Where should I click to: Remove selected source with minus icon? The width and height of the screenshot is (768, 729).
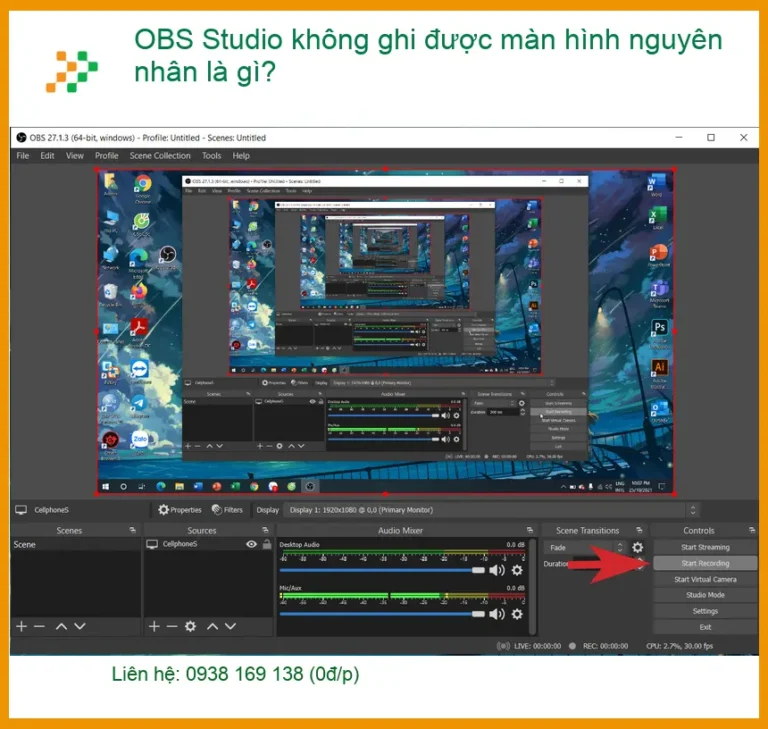point(172,626)
